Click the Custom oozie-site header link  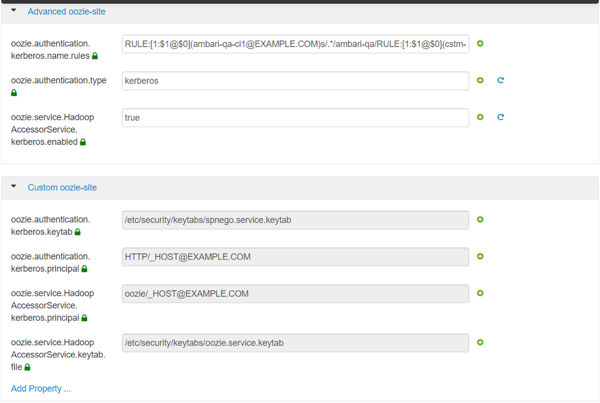[62, 188]
